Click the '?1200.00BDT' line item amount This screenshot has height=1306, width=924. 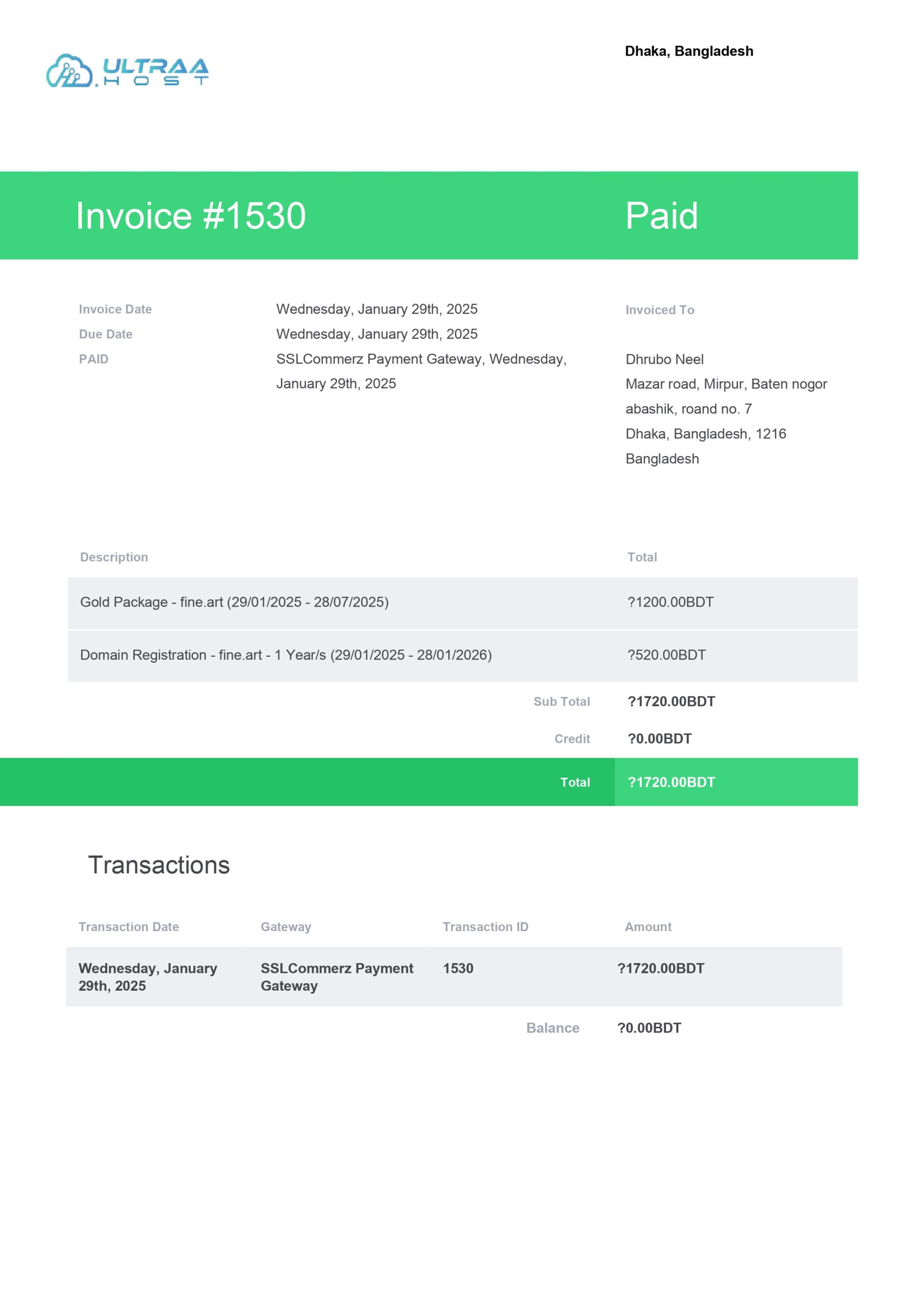click(x=670, y=602)
